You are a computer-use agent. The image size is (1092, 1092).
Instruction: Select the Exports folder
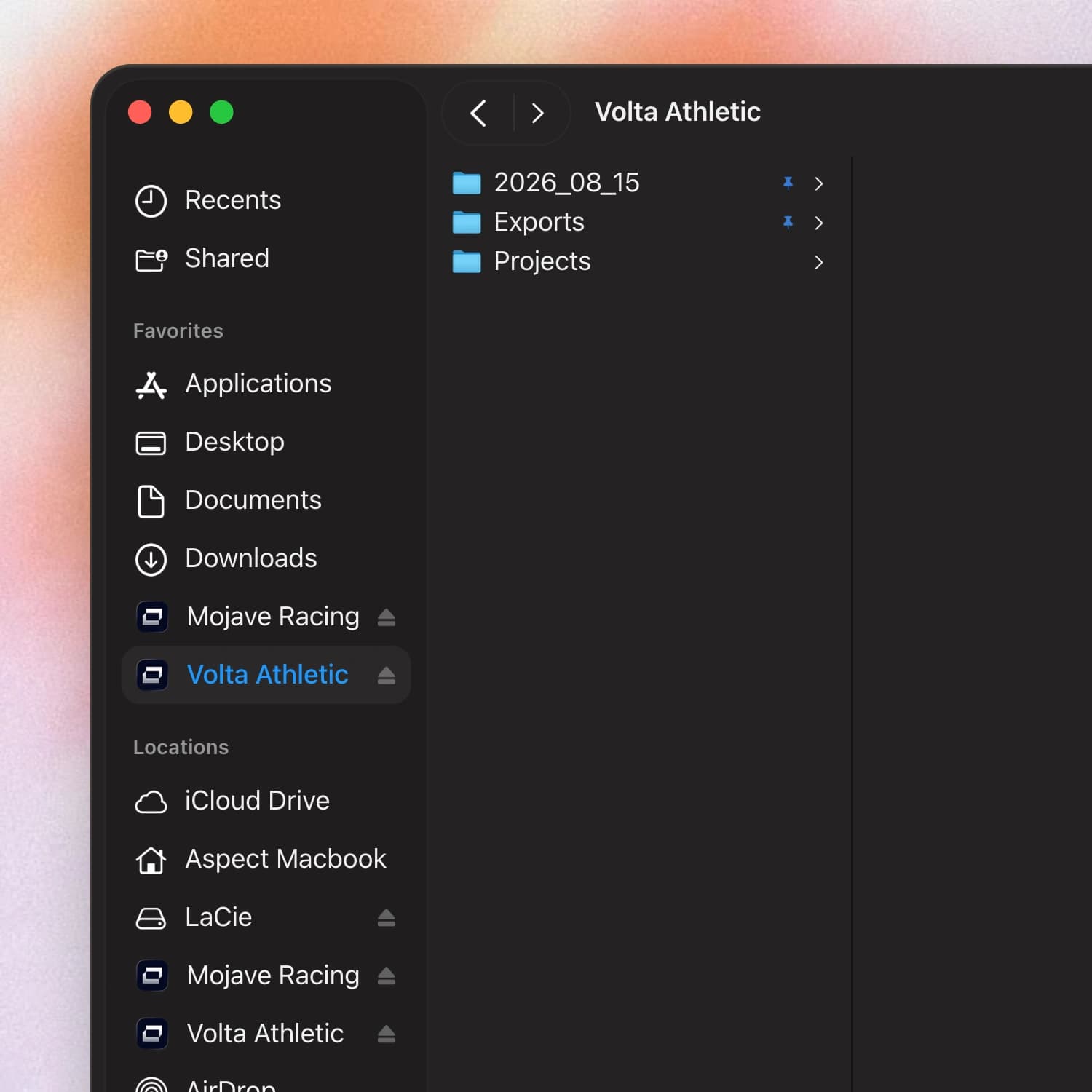(639, 222)
